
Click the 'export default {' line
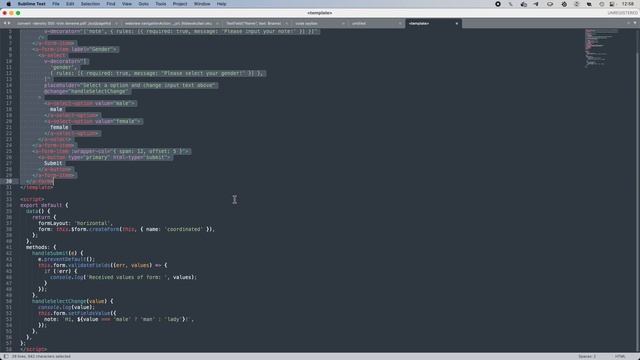pos(44,205)
